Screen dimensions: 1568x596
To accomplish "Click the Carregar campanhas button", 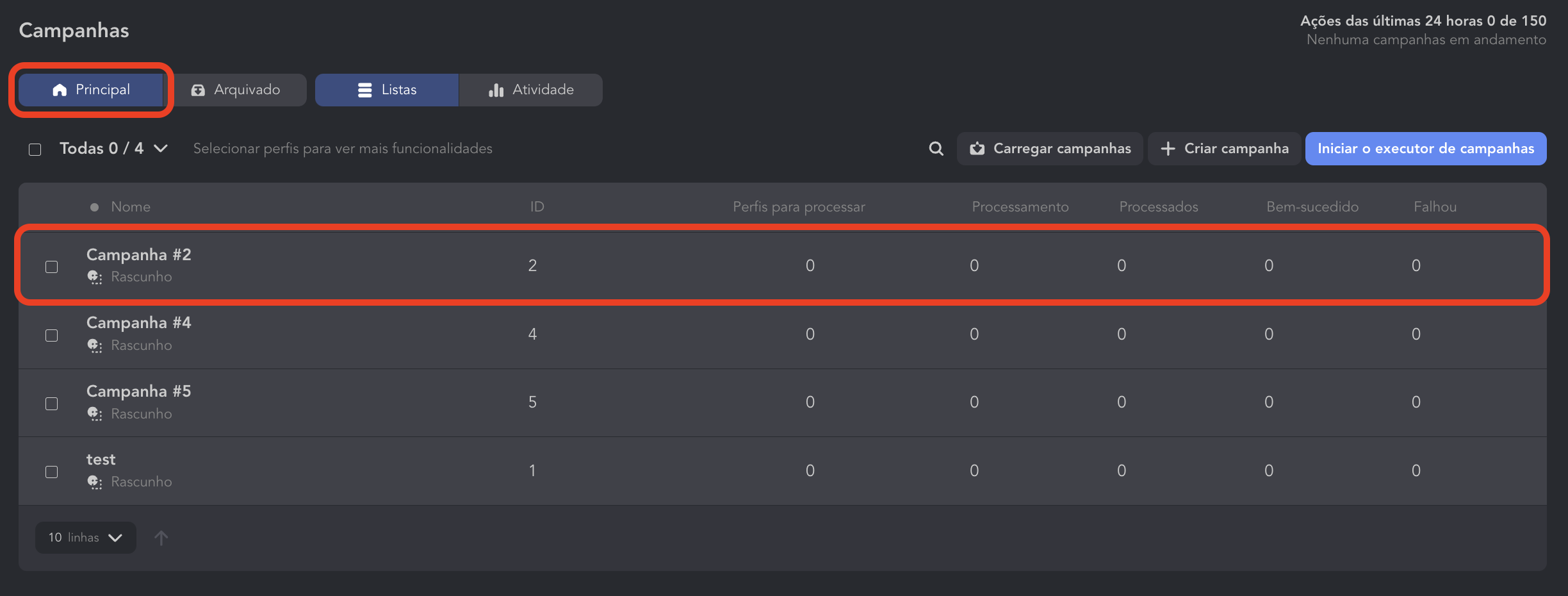I will [1050, 149].
